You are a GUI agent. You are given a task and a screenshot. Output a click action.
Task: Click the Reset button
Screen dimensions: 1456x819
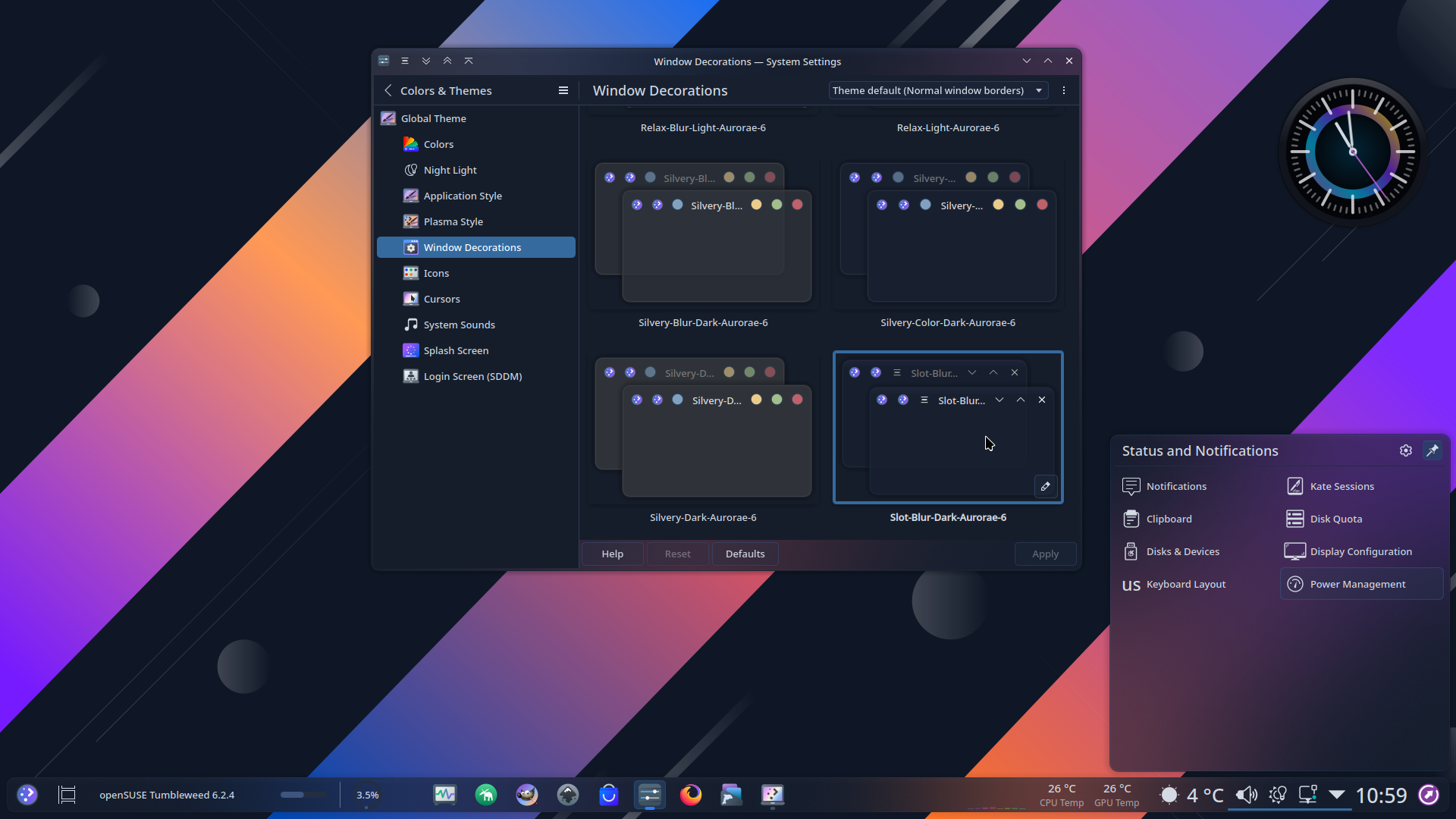click(677, 554)
